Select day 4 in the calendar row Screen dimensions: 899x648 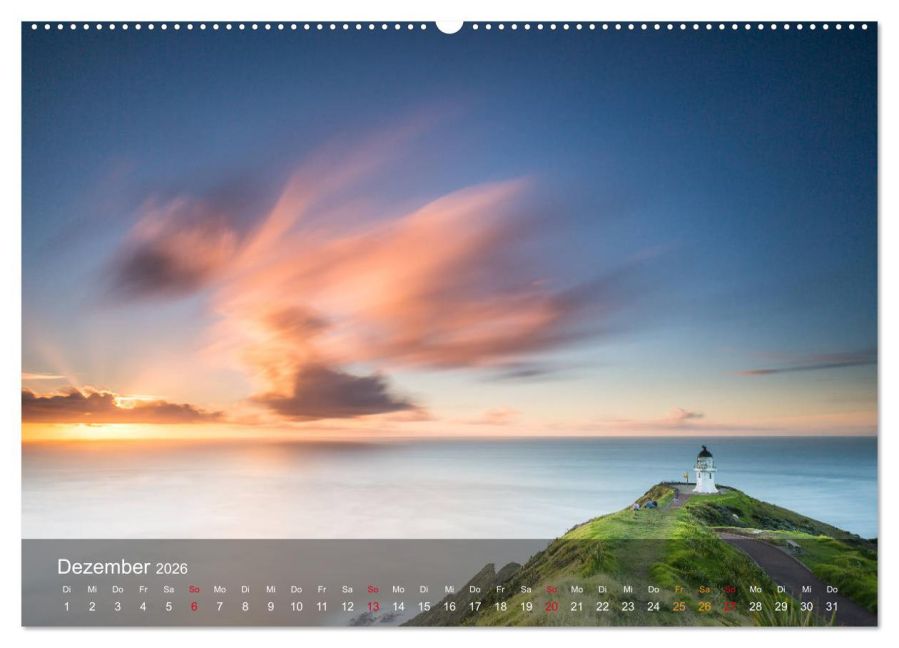coord(143,607)
